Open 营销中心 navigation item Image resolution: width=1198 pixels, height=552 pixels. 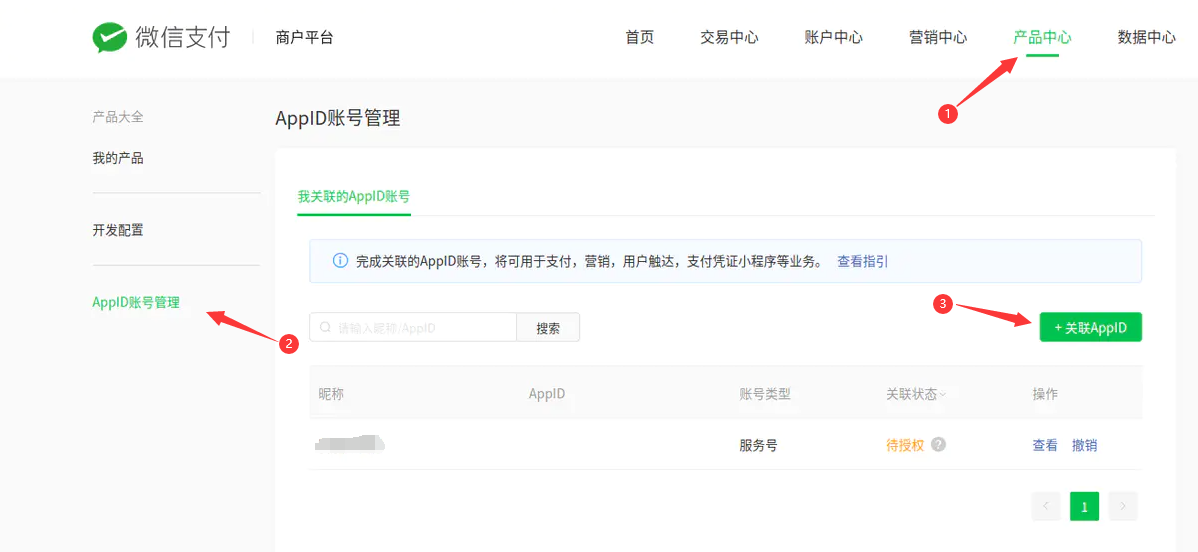tap(937, 37)
